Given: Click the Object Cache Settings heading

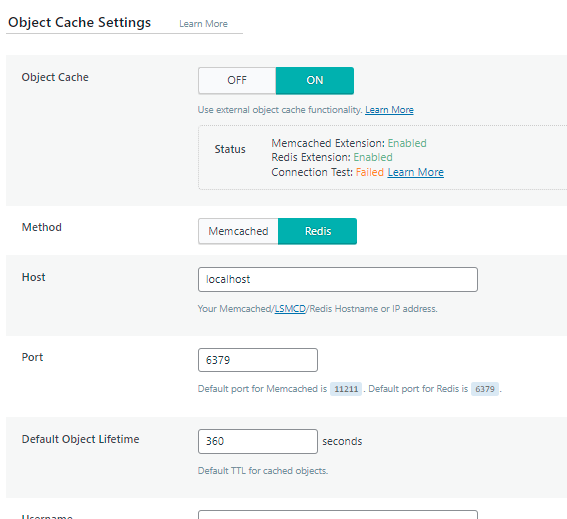Looking at the screenshot, I should (80, 22).
